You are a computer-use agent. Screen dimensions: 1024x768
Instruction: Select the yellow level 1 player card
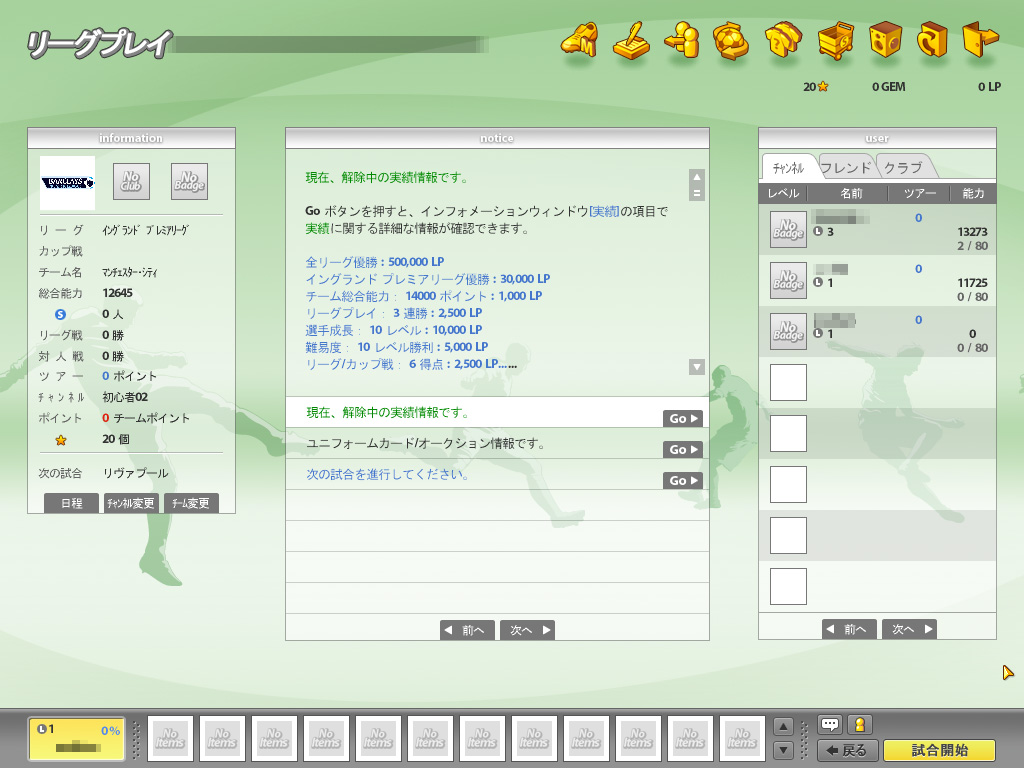(76, 739)
